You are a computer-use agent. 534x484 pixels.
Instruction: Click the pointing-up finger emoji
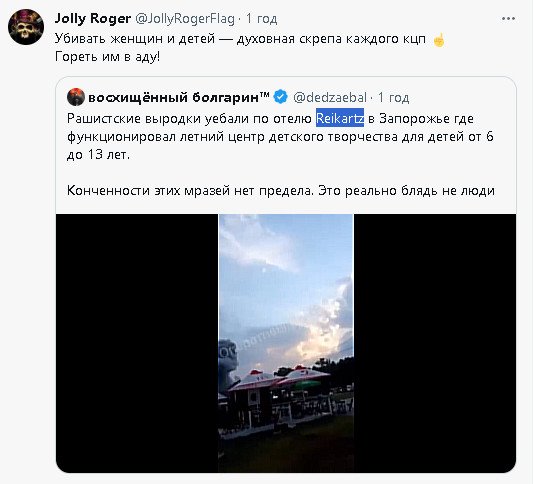(x=439, y=40)
